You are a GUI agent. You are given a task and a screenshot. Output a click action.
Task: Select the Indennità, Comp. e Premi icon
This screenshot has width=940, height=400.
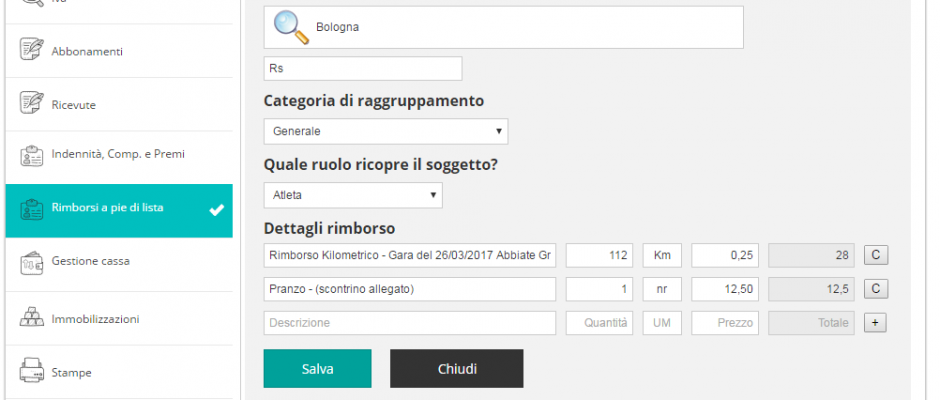click(32, 155)
